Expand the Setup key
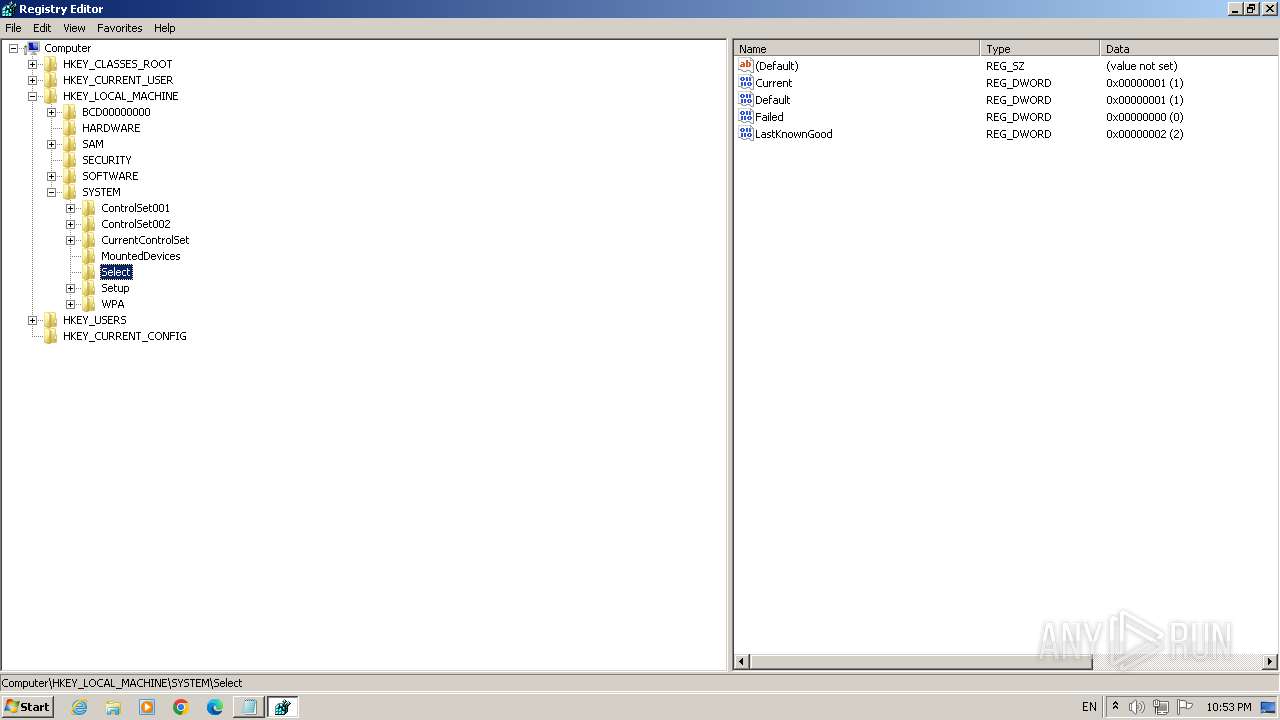This screenshot has width=1280, height=720. coord(71,288)
